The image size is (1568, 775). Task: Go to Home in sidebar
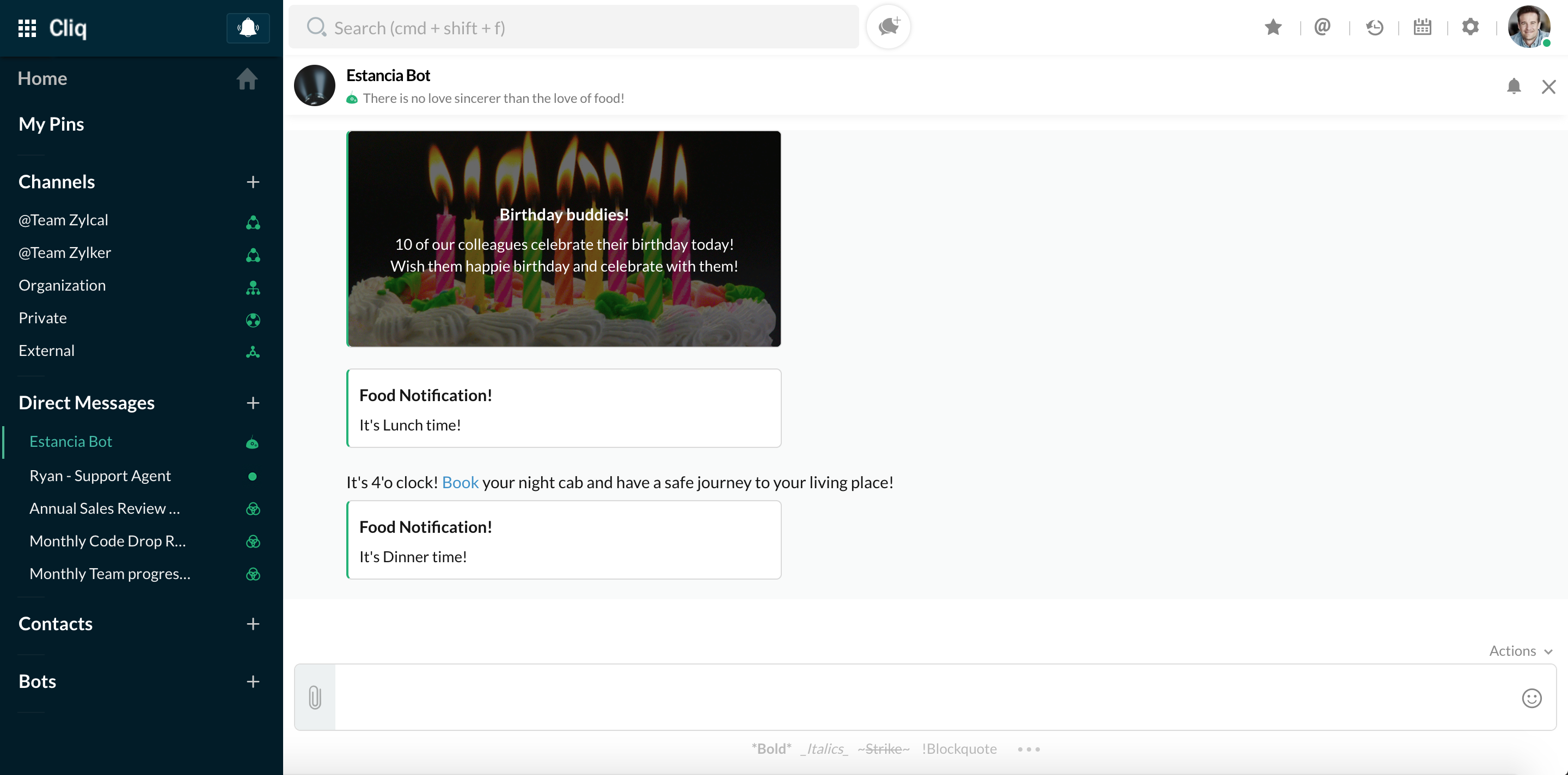click(42, 78)
